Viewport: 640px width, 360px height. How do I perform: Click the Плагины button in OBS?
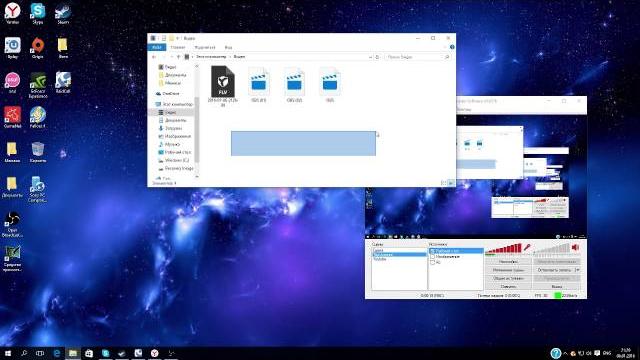(x=508, y=287)
